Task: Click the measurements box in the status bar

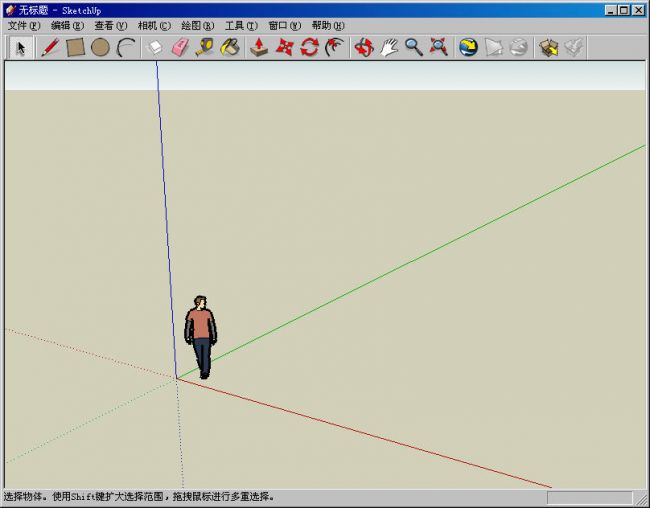Action: [589, 498]
